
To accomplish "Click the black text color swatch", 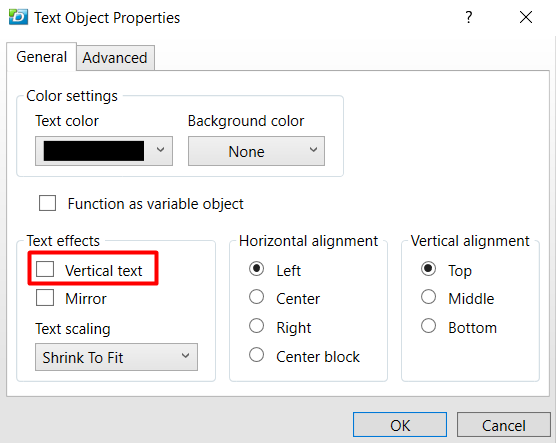I will pos(94,151).
